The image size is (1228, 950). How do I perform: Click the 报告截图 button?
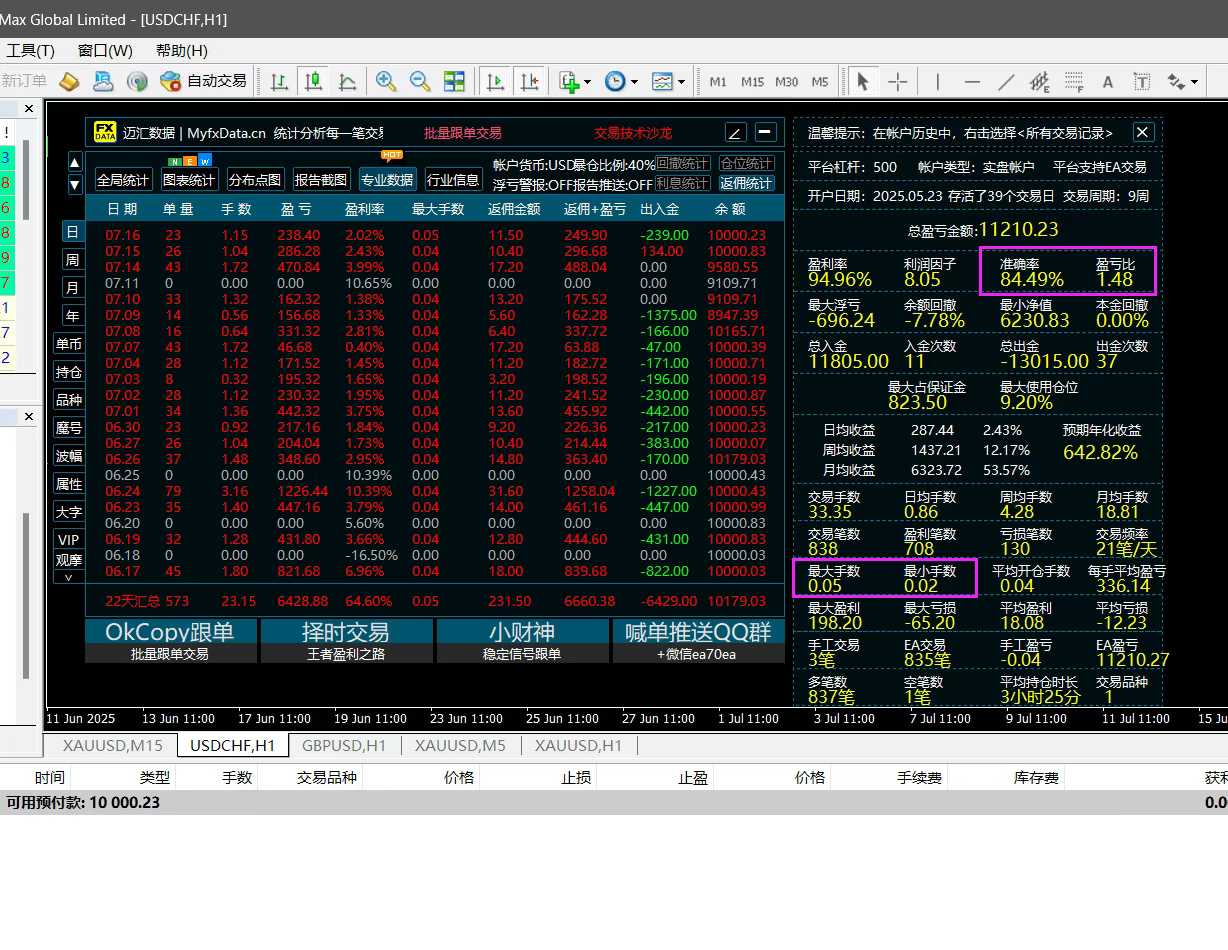point(322,180)
